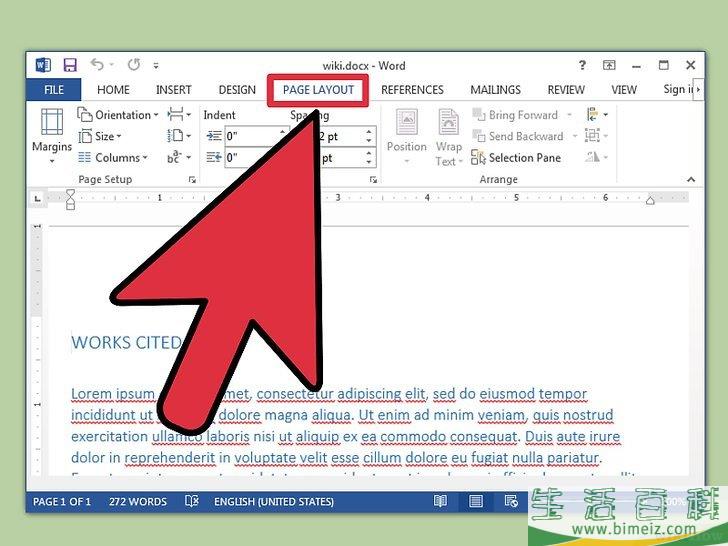This screenshot has height=546, width=728.
Task: Decrease the Spacing After value
Action: [369, 162]
